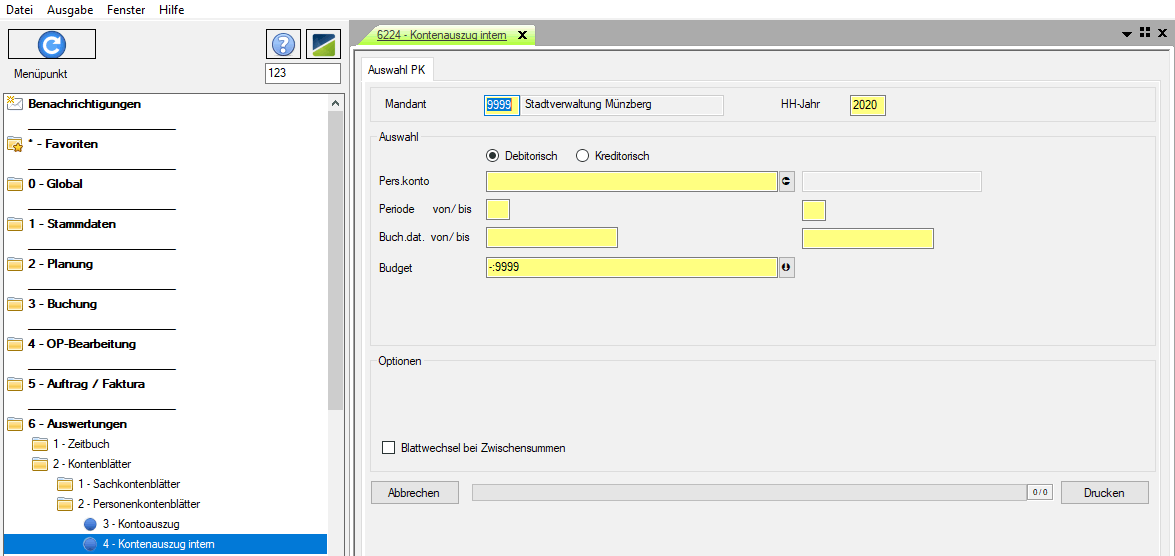The width and height of the screenshot is (1175, 556).
Task: Click the info icon beside Budget field
Action: pyautogui.click(x=786, y=268)
